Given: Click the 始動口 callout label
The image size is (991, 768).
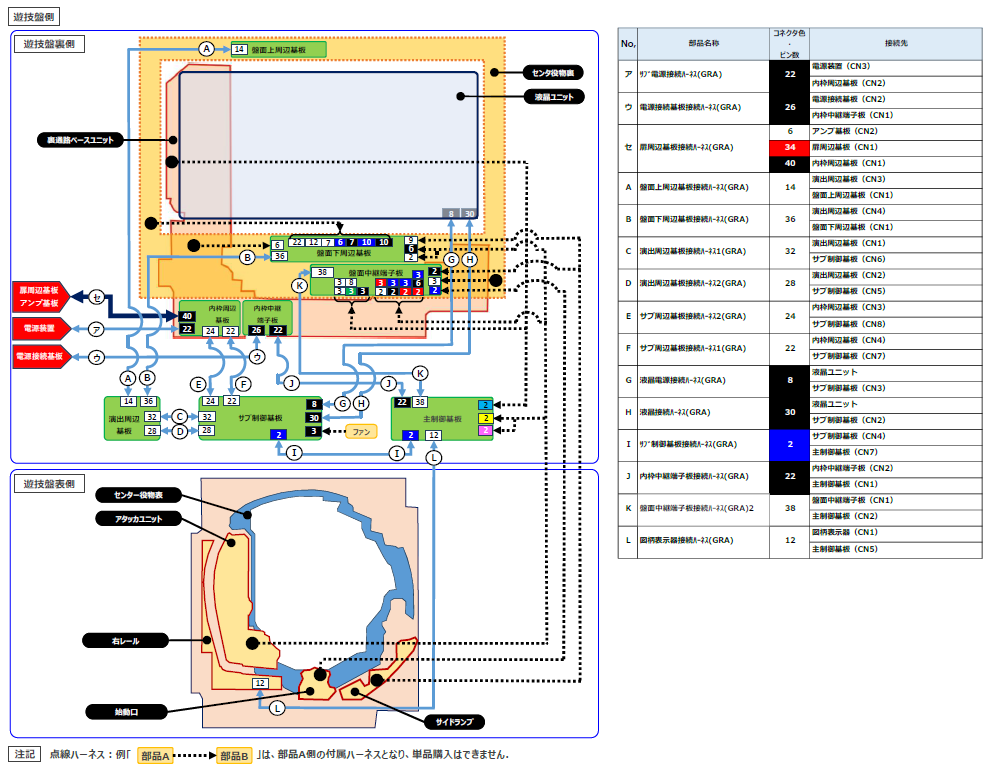Looking at the screenshot, I should pyautogui.click(x=126, y=712).
